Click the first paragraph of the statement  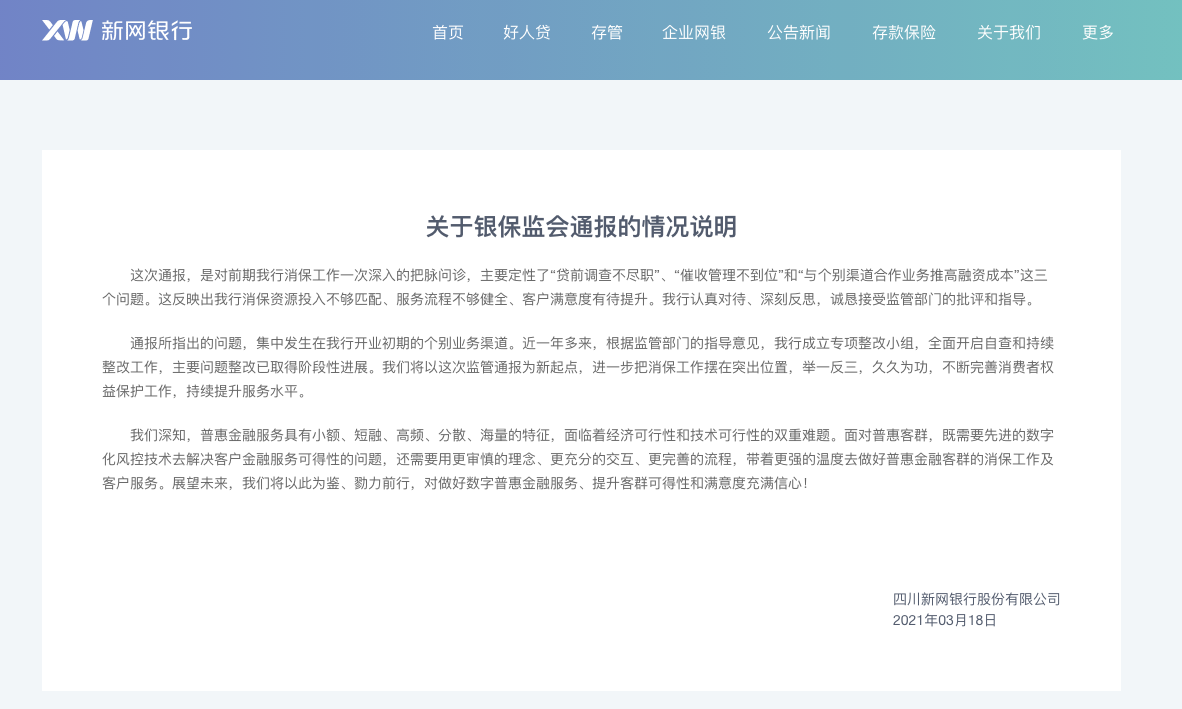[x=580, y=287]
